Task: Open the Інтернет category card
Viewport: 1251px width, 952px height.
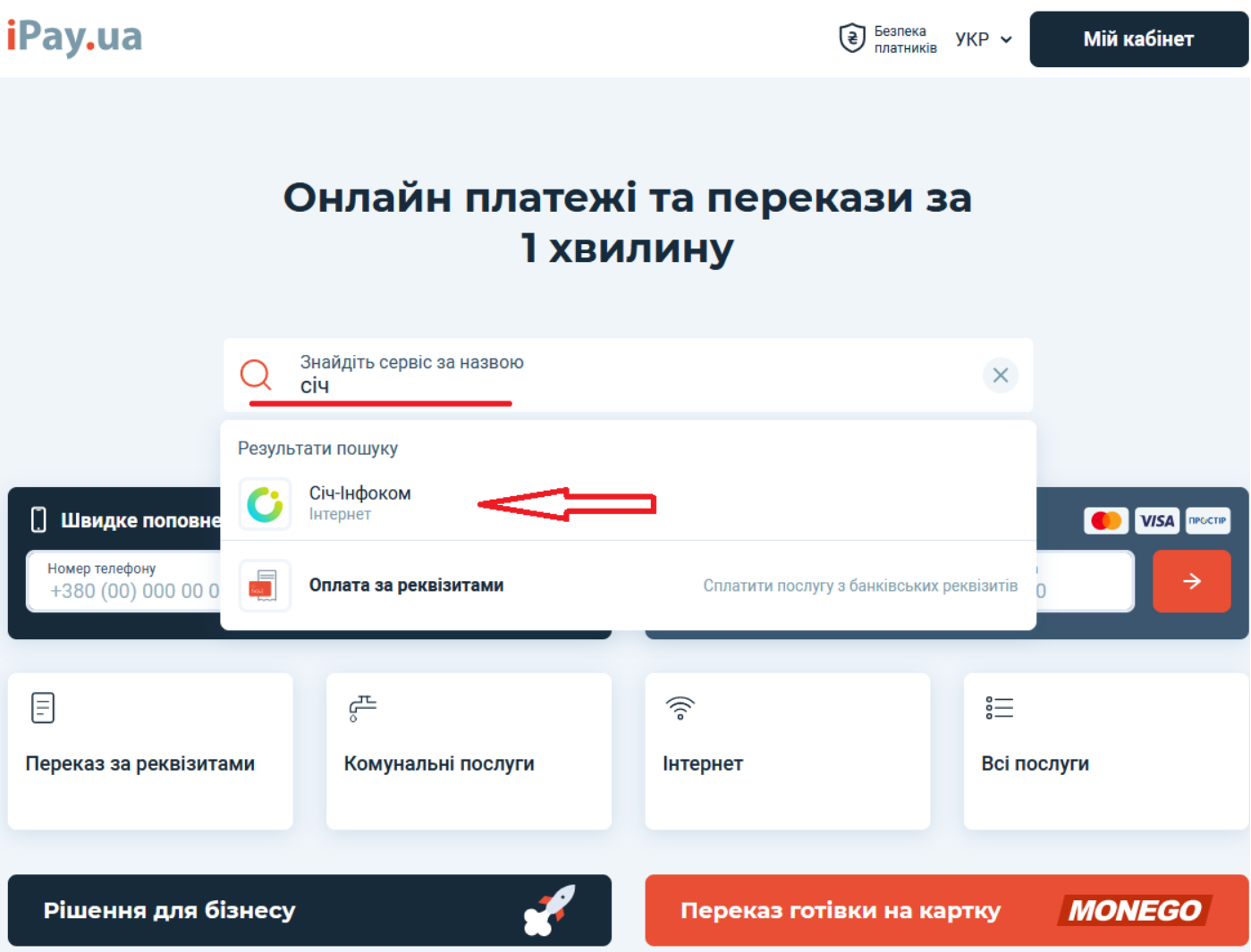Action: click(787, 751)
